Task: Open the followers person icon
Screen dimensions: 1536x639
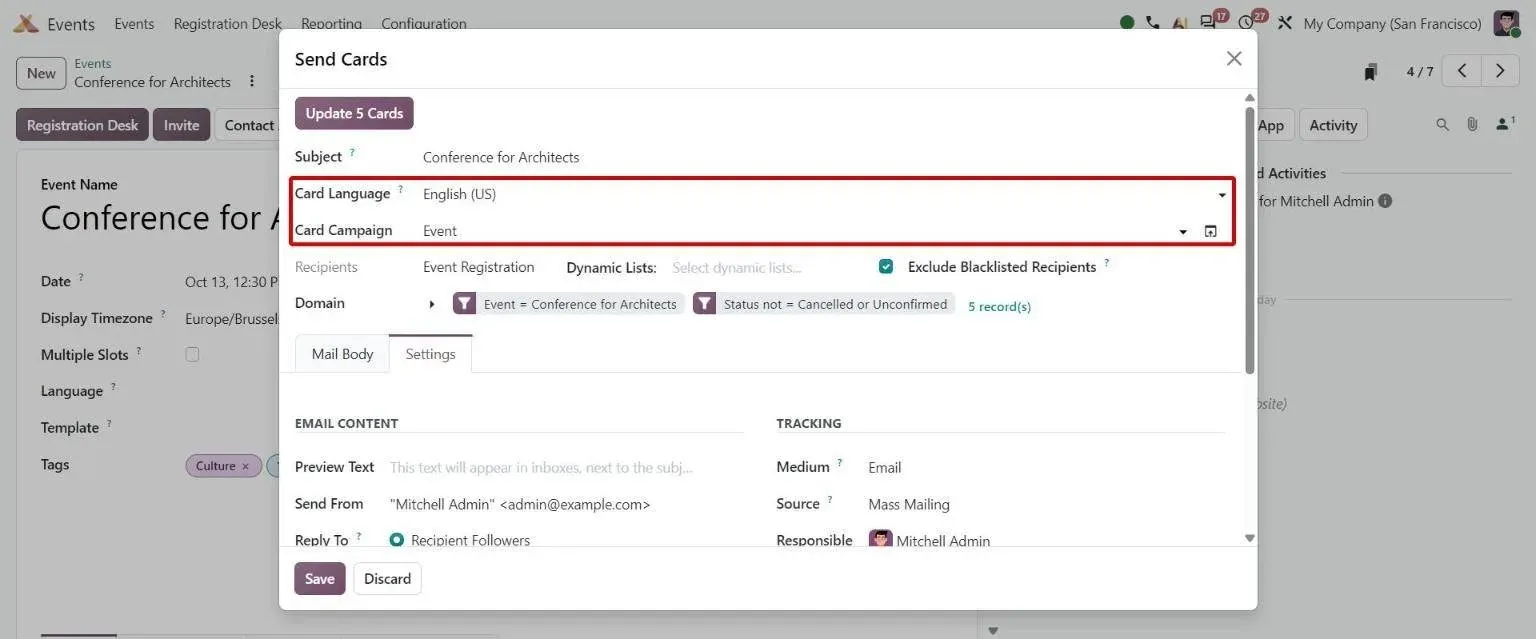Action: click(1505, 124)
